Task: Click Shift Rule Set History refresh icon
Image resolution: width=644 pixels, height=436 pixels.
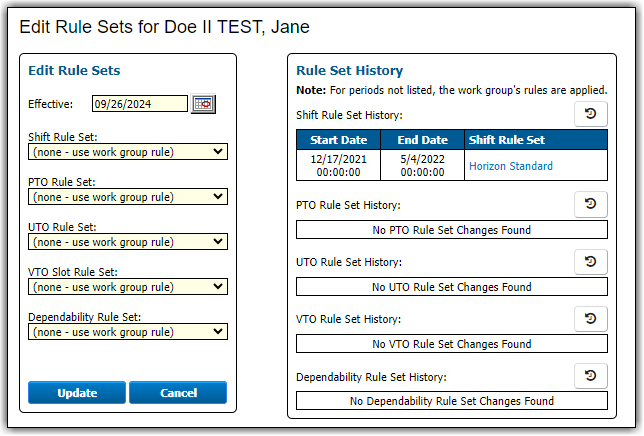Action: 590,114
